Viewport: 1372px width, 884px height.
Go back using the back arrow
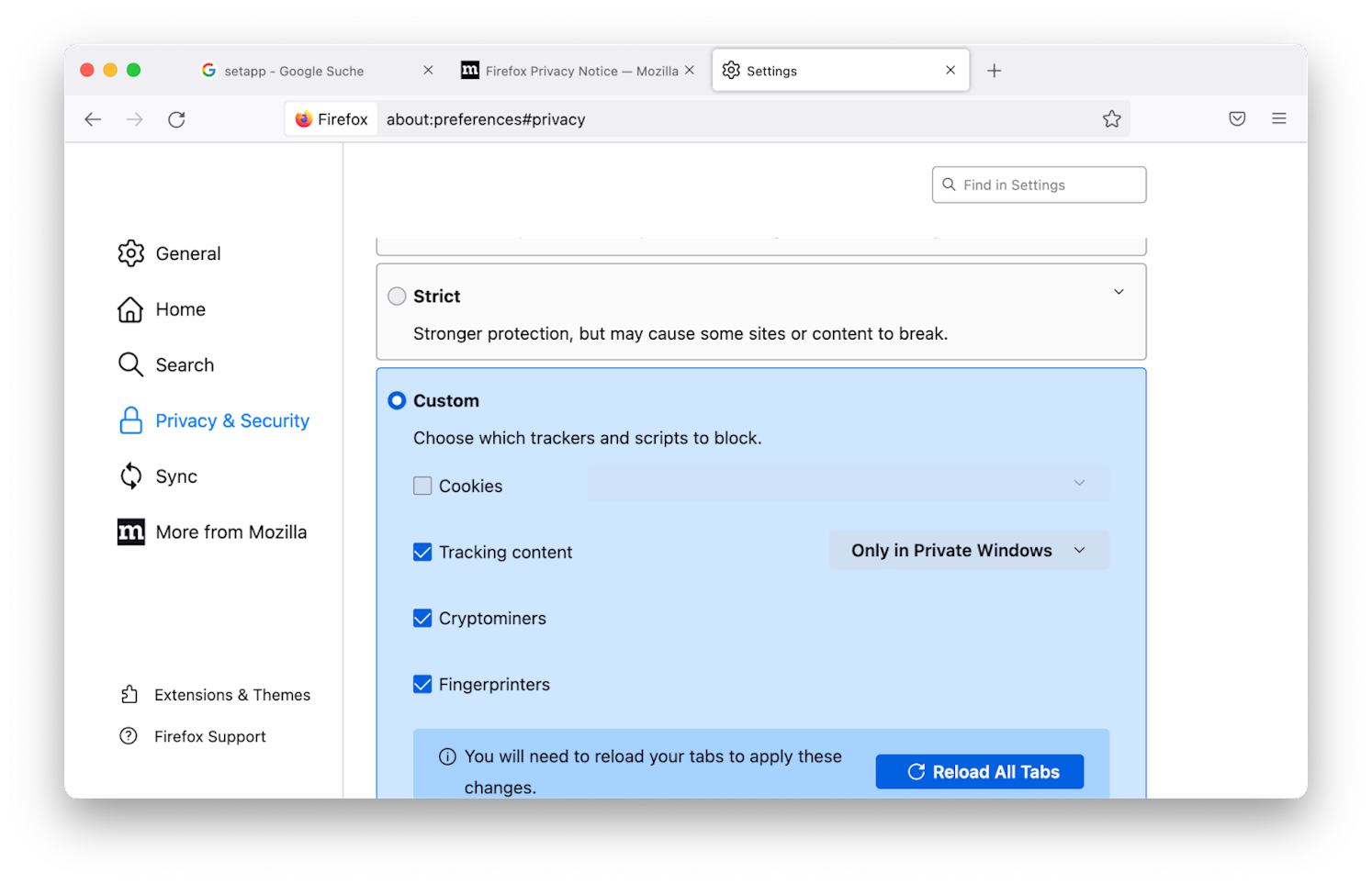click(93, 119)
